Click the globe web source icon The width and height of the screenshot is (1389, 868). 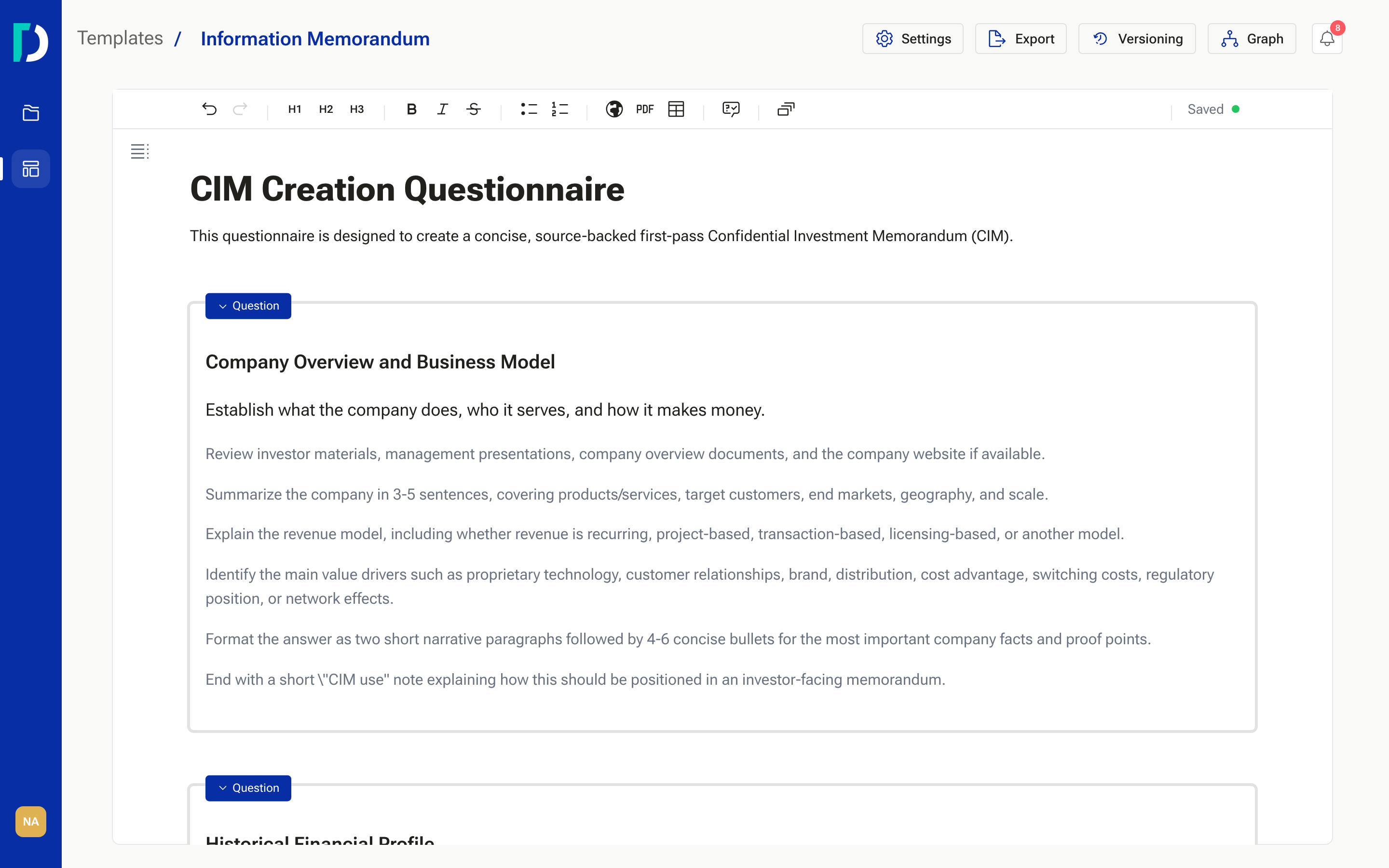[614, 109]
